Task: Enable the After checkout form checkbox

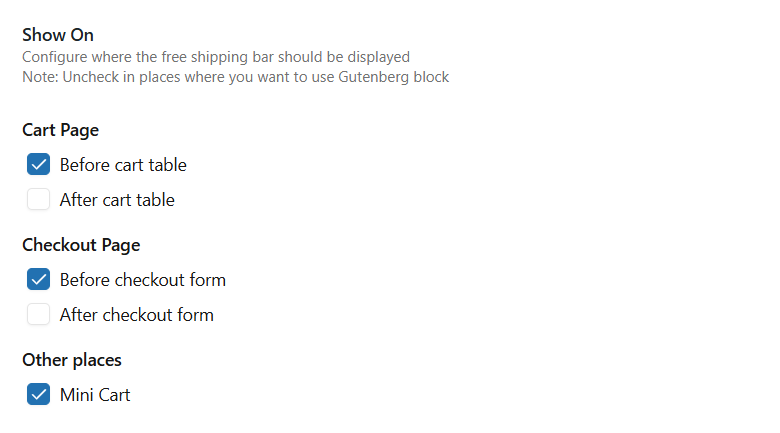Action: point(39,315)
